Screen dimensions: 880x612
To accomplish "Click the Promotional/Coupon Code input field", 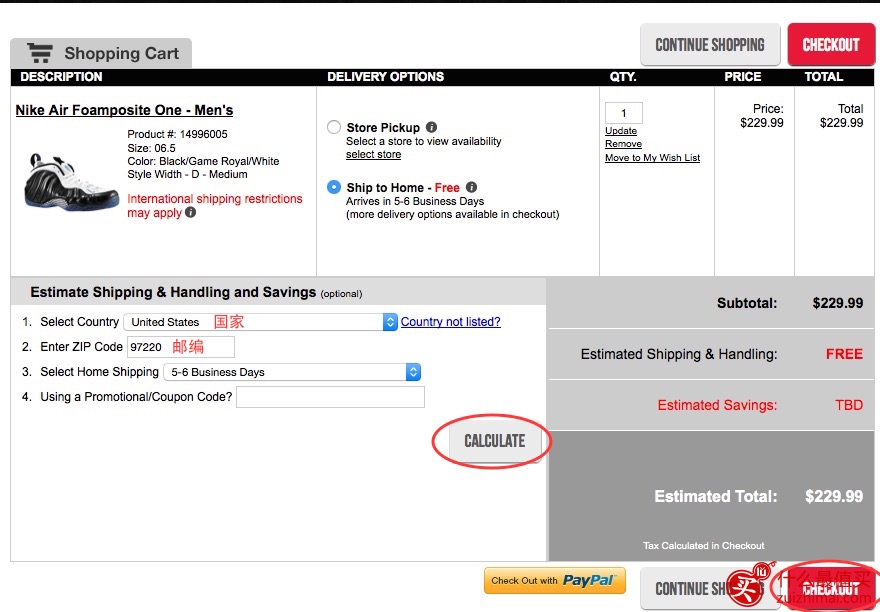I will (x=330, y=397).
